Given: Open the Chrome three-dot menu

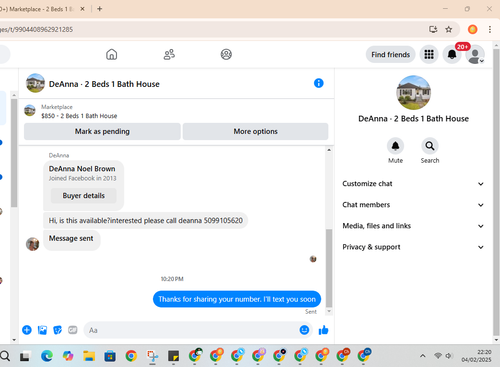Looking at the screenshot, I should [490, 29].
